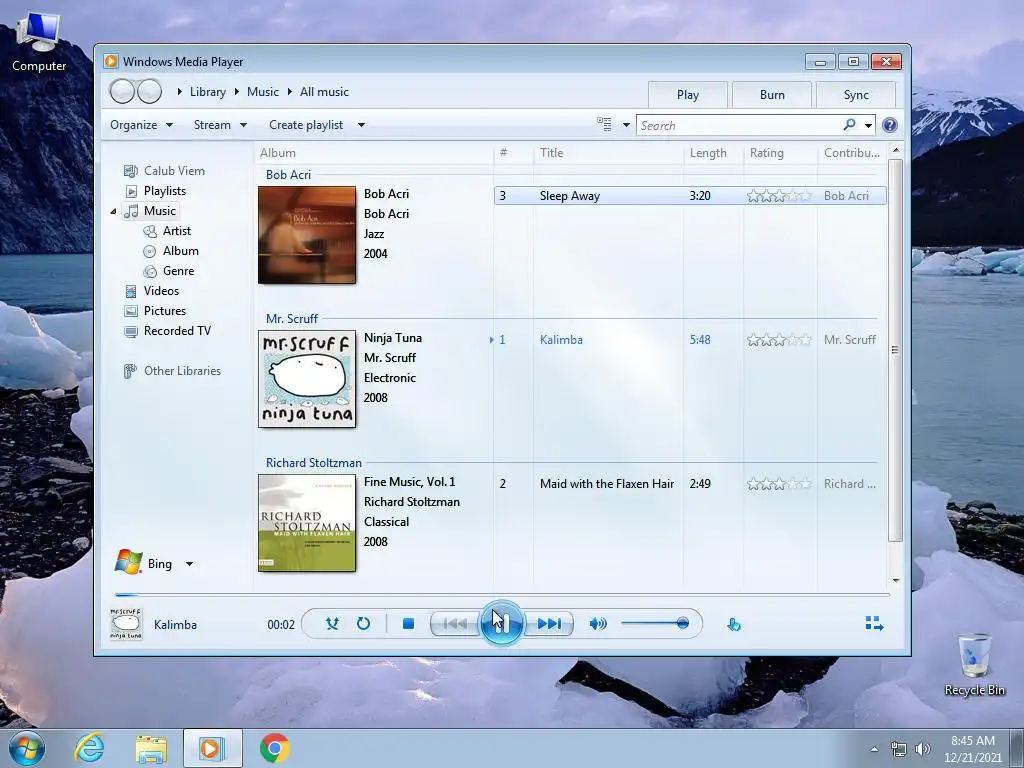Sort by the Title column header
The width and height of the screenshot is (1024, 768).
tap(609, 153)
